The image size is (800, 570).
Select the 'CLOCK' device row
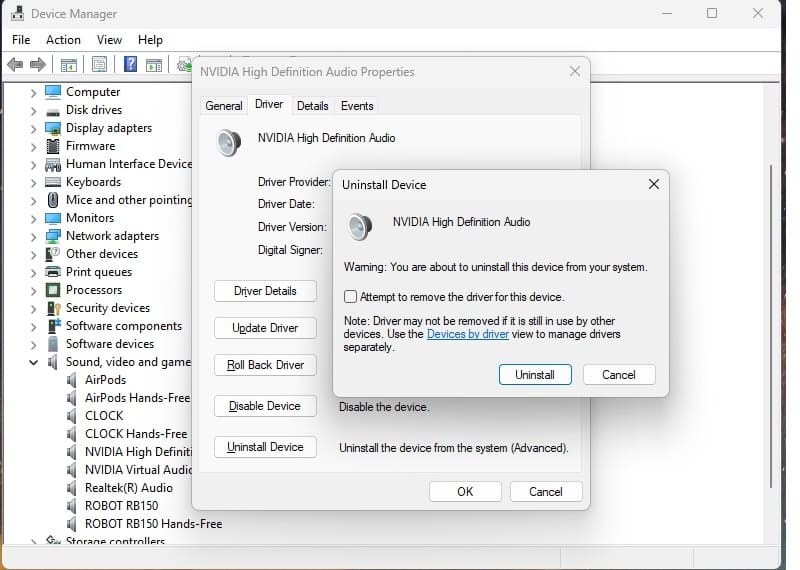(x=104, y=416)
